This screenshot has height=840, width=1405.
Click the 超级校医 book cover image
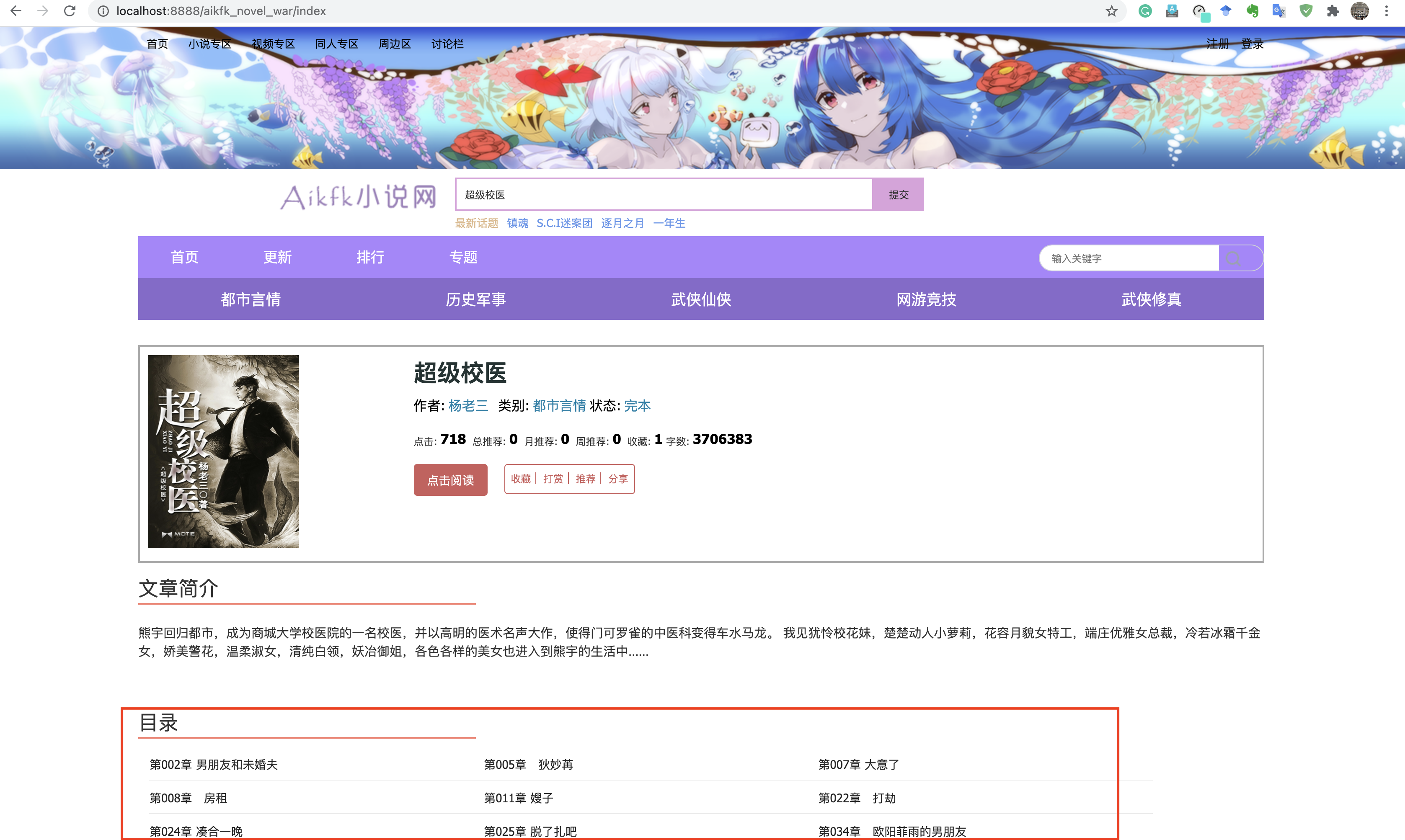click(x=224, y=451)
